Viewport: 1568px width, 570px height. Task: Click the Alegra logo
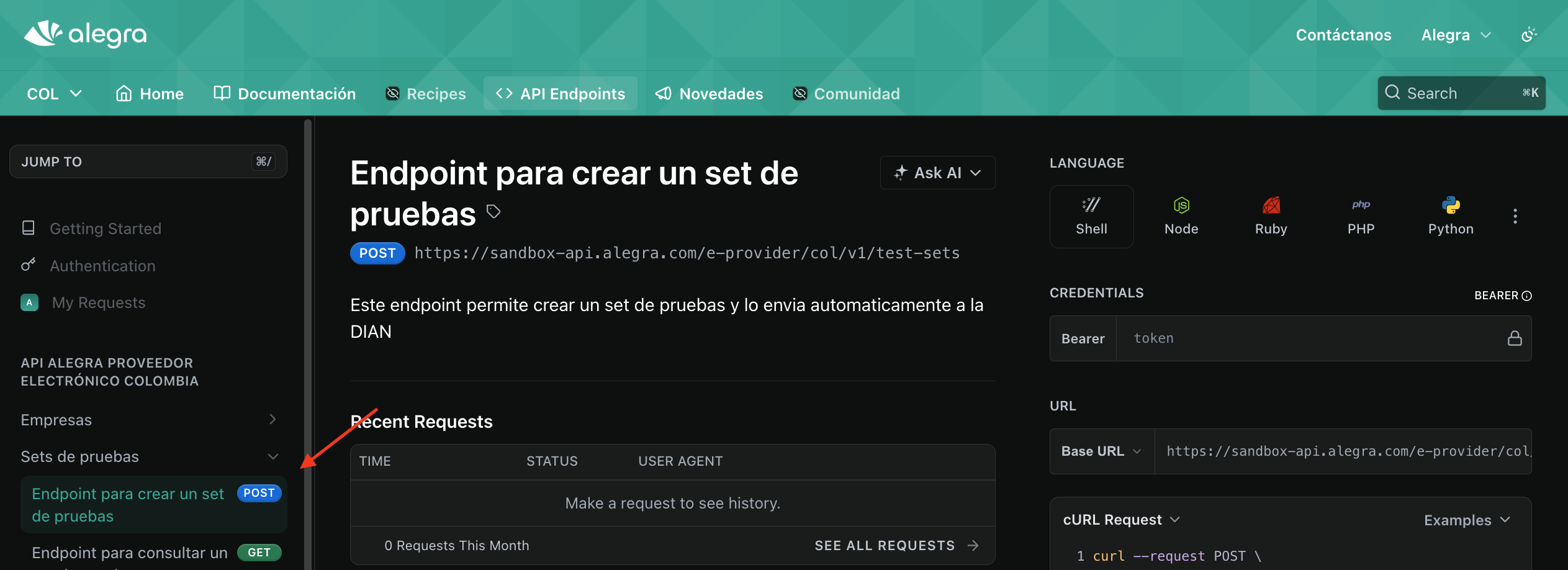pyautogui.click(x=86, y=35)
